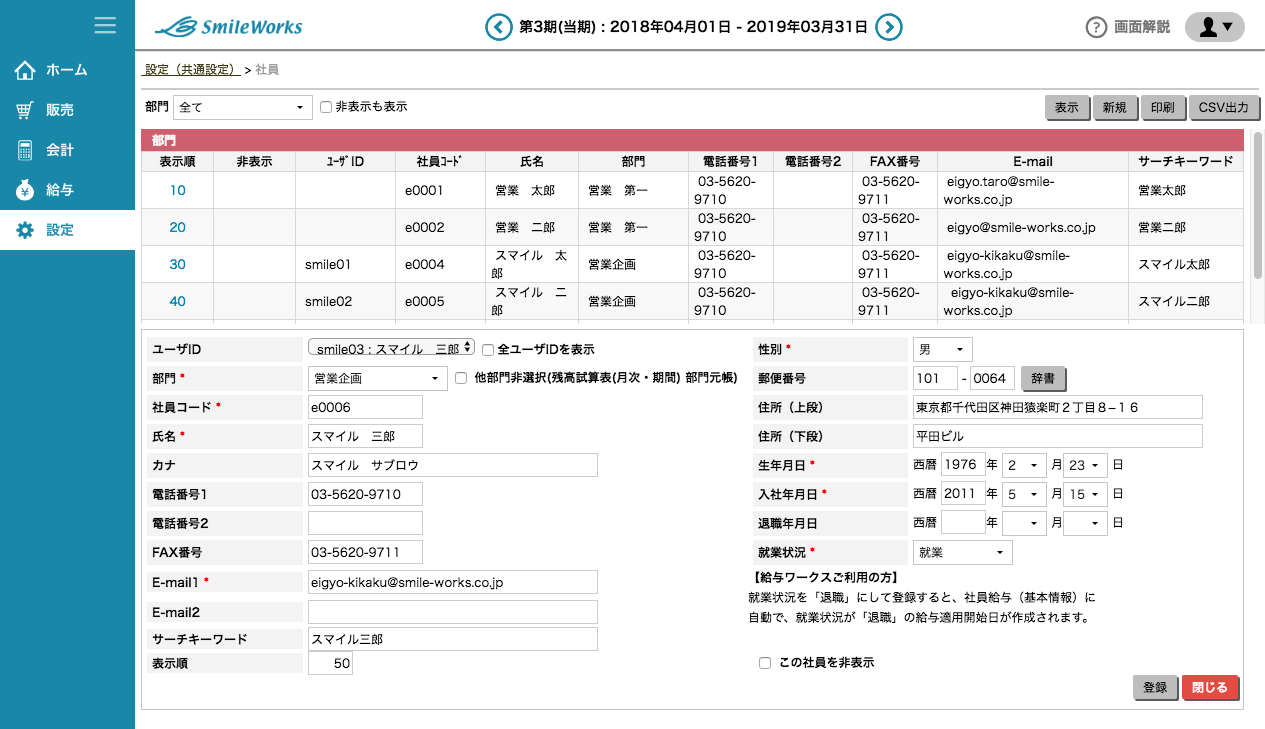Click the 住所（下段） field 平田ビル
Image resolution: width=1265 pixels, height=729 pixels.
coord(1057,436)
